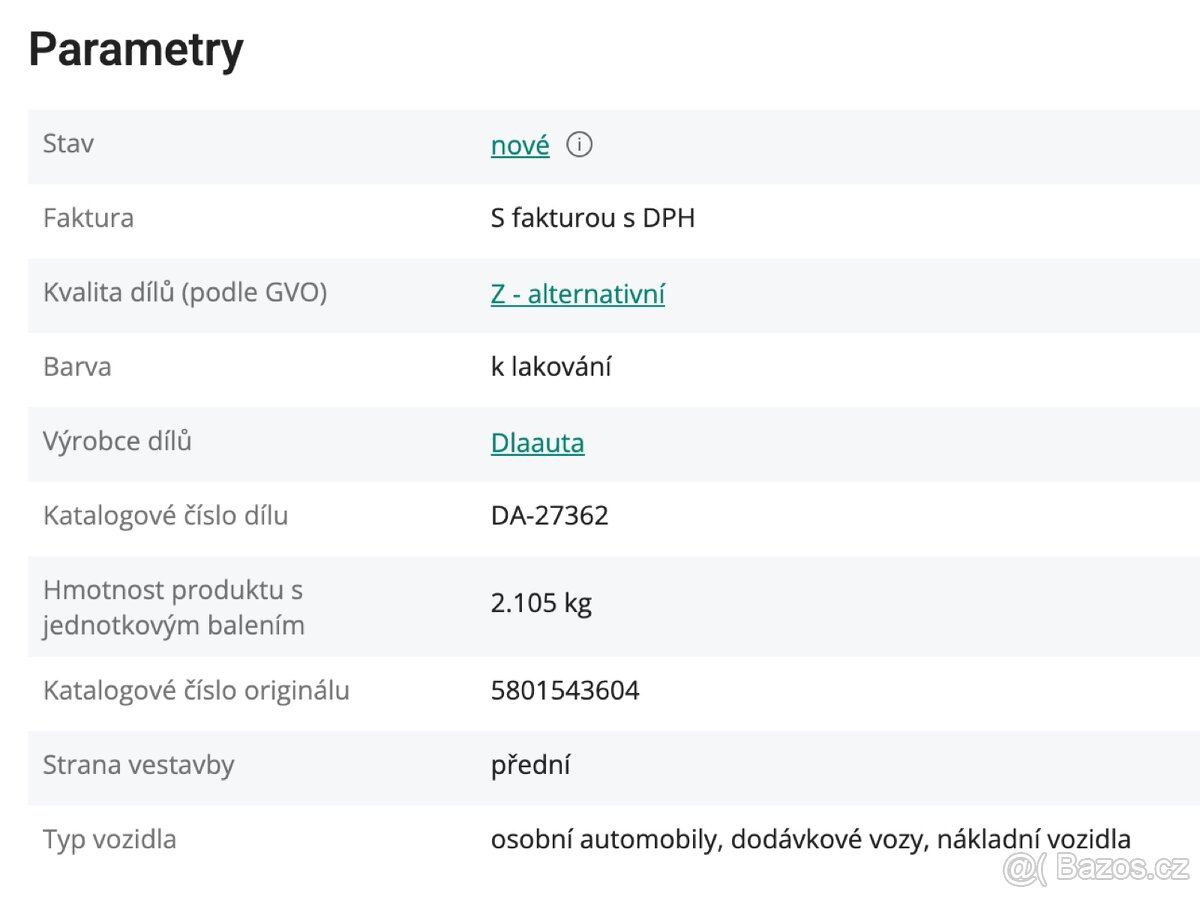Viewport: 1200px width, 897px height.
Task: Open the nové condition link
Action: pyautogui.click(x=520, y=146)
